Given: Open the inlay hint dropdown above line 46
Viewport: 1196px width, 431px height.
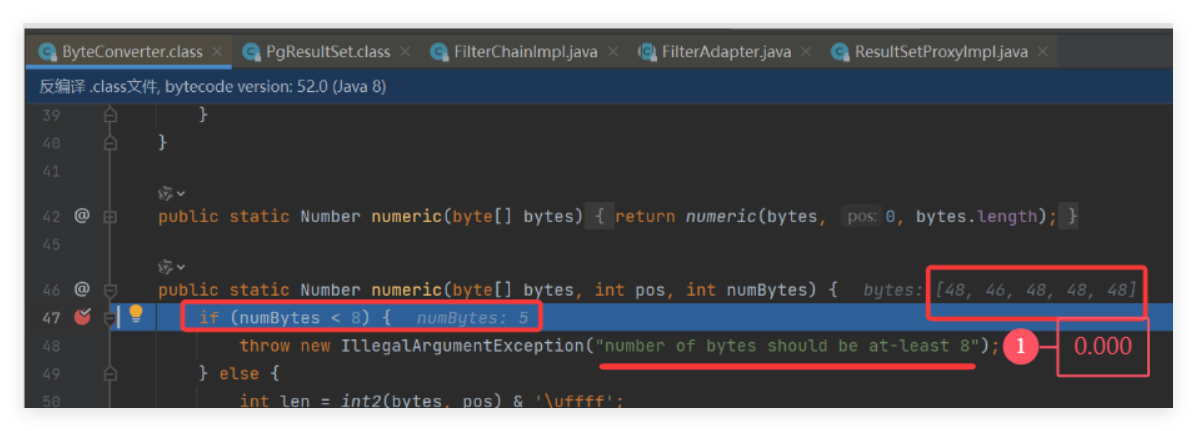Looking at the screenshot, I should point(172,267).
